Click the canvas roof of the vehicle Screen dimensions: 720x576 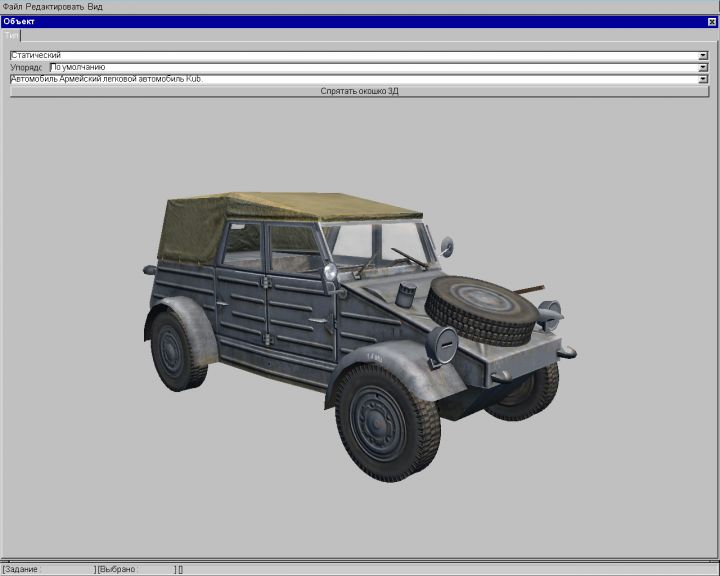tap(290, 208)
